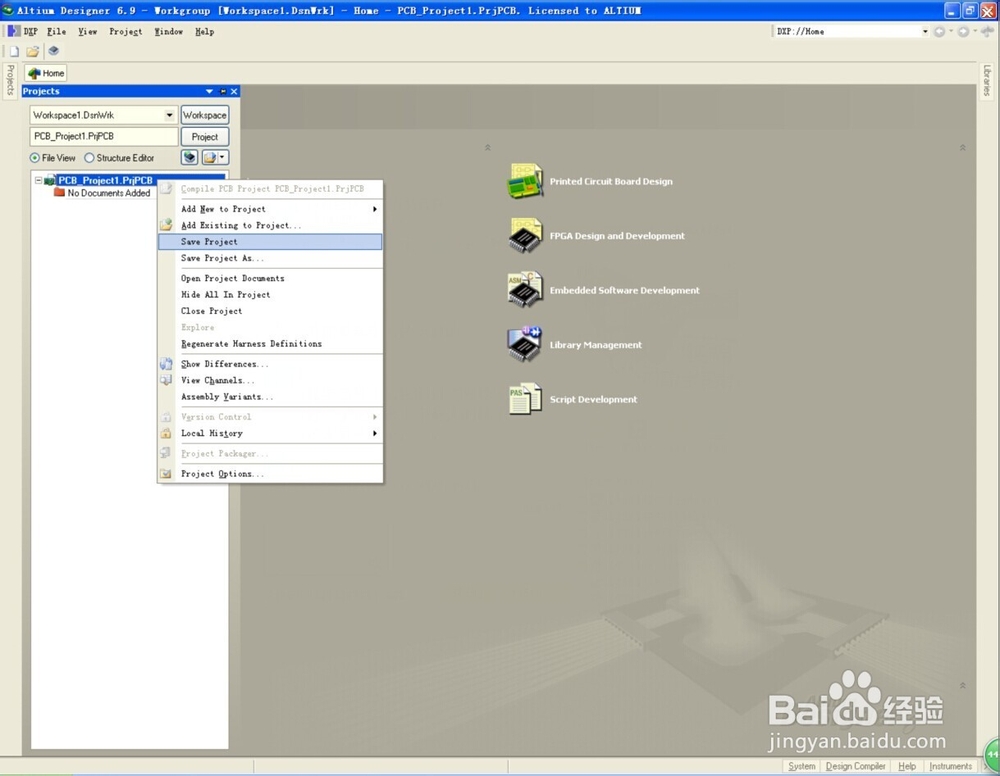Screen dimensions: 1000x776
Task: Collapse the top home page section chevron
Action: coord(487,147)
